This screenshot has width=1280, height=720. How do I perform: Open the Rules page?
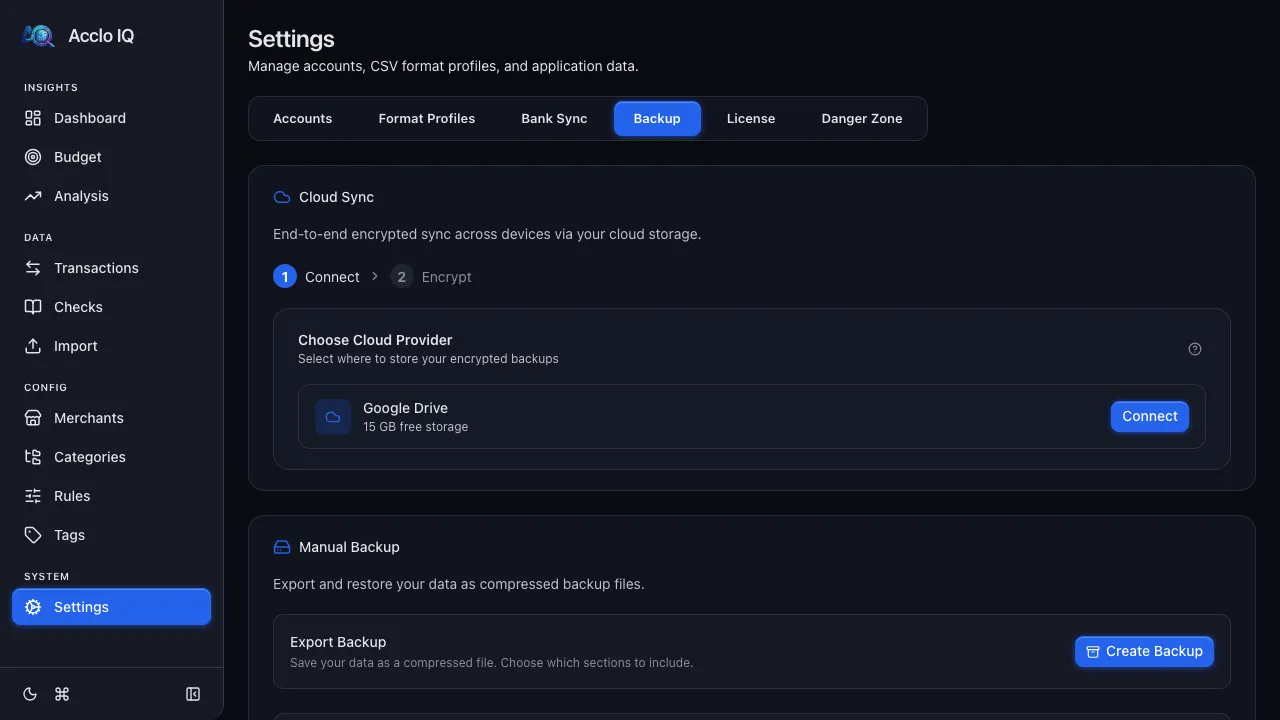[111, 496]
